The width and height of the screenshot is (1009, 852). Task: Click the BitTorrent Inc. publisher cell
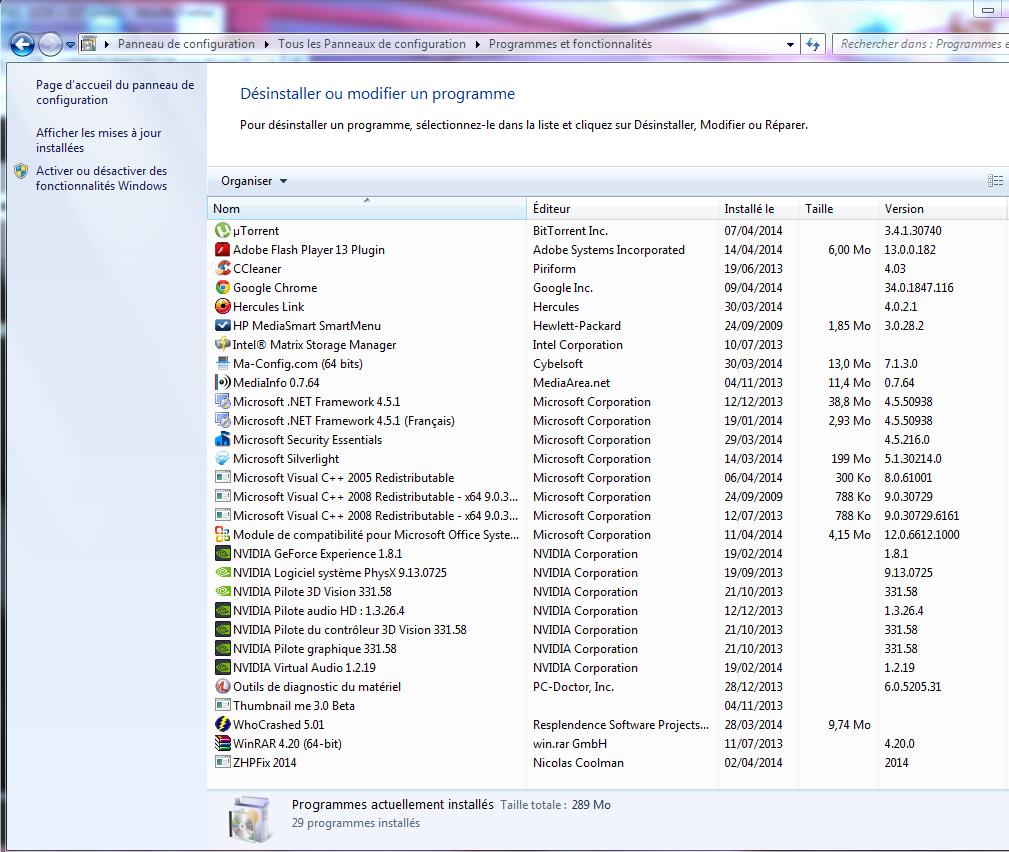coord(570,231)
